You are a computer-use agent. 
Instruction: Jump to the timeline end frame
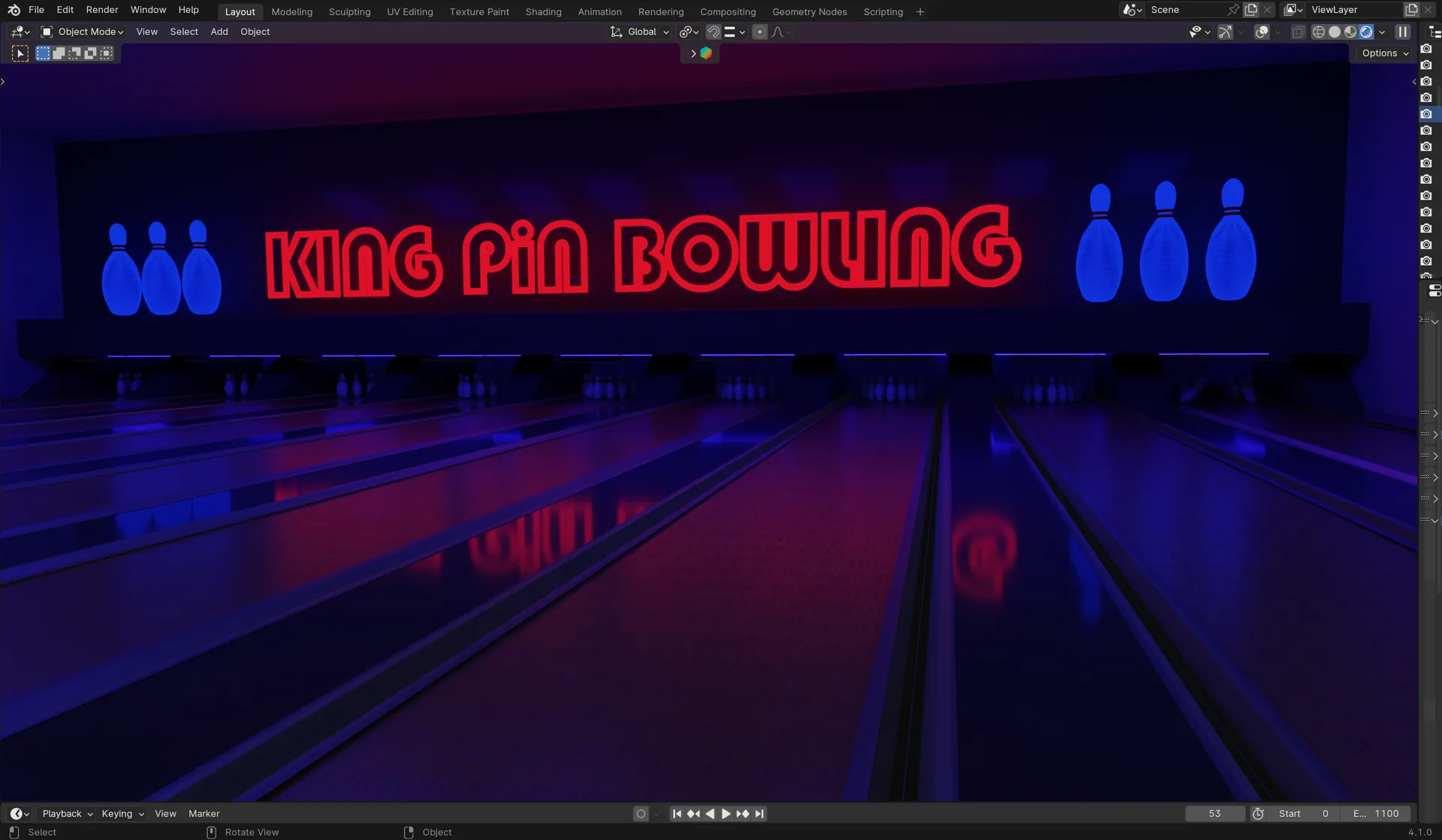[759, 814]
